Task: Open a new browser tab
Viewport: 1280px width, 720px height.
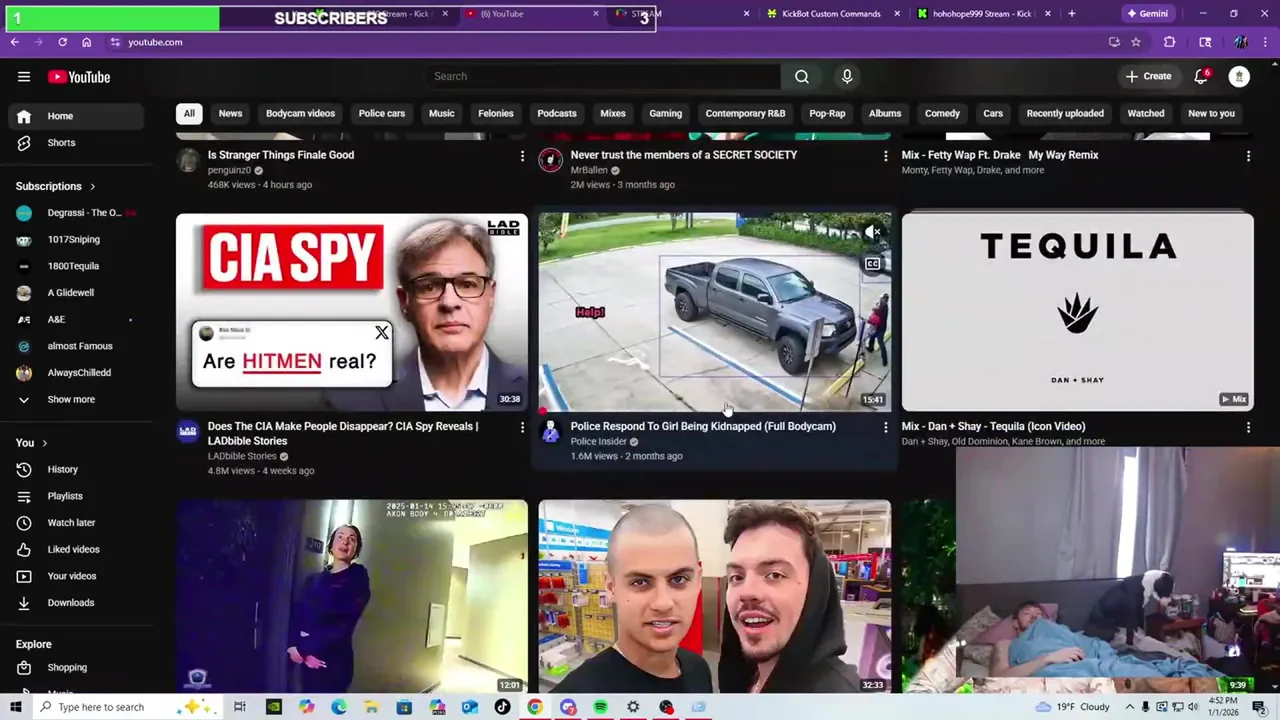Action: (x=1071, y=14)
